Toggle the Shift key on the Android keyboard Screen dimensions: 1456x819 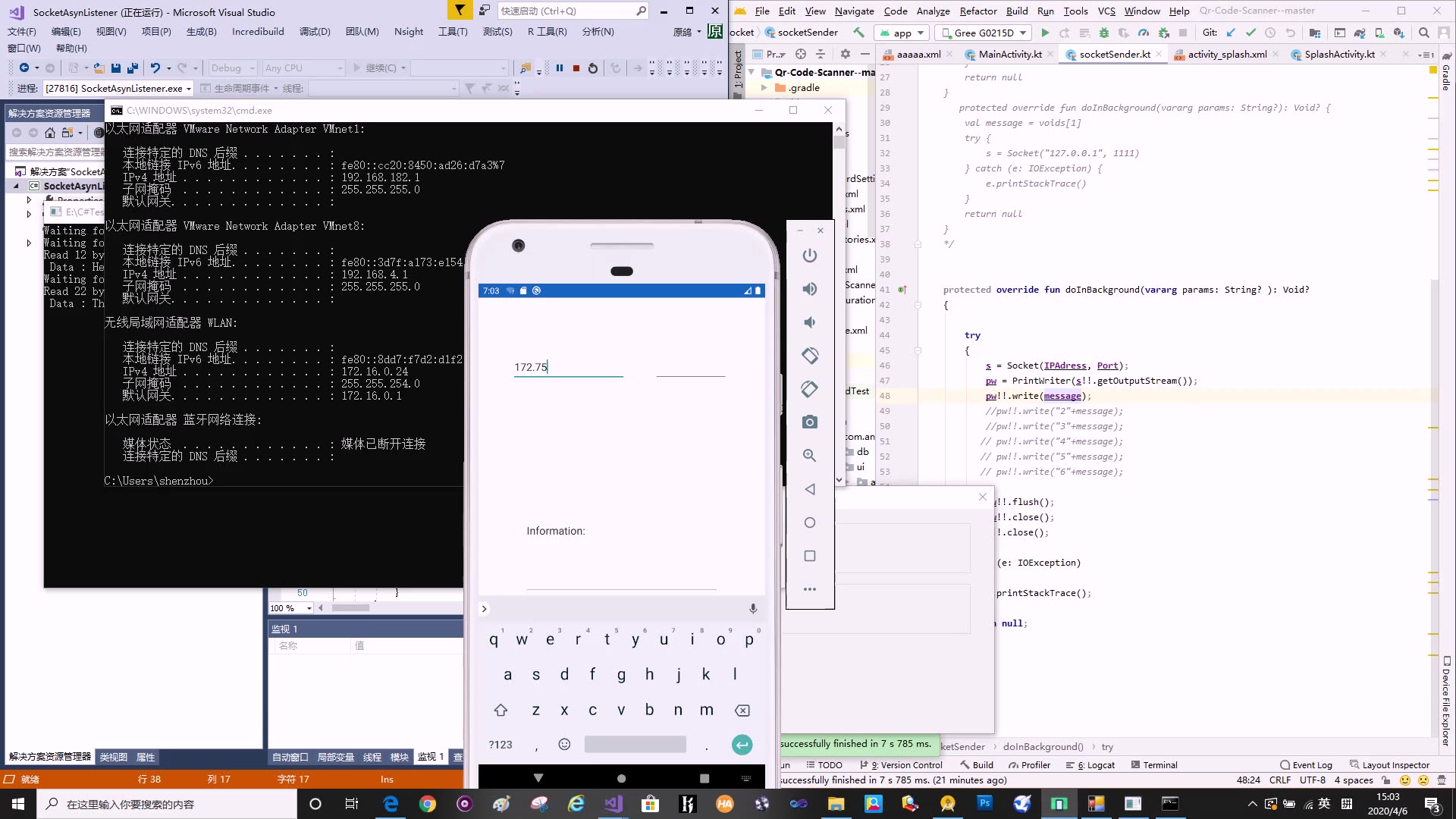tap(500, 711)
